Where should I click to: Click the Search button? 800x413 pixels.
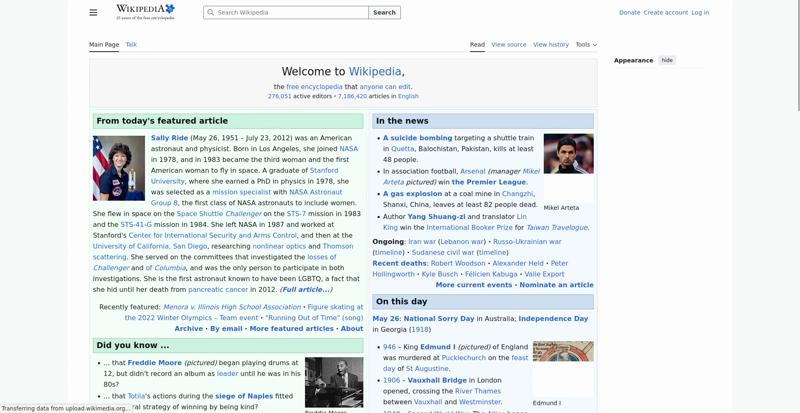[x=384, y=12]
